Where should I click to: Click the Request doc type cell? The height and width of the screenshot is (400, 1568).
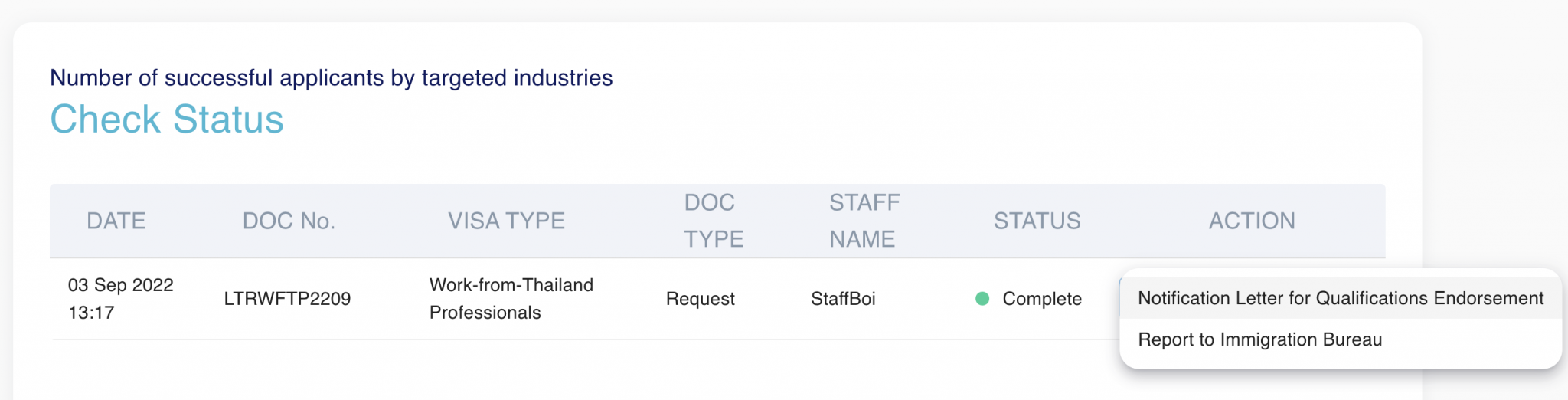pyautogui.click(x=700, y=299)
